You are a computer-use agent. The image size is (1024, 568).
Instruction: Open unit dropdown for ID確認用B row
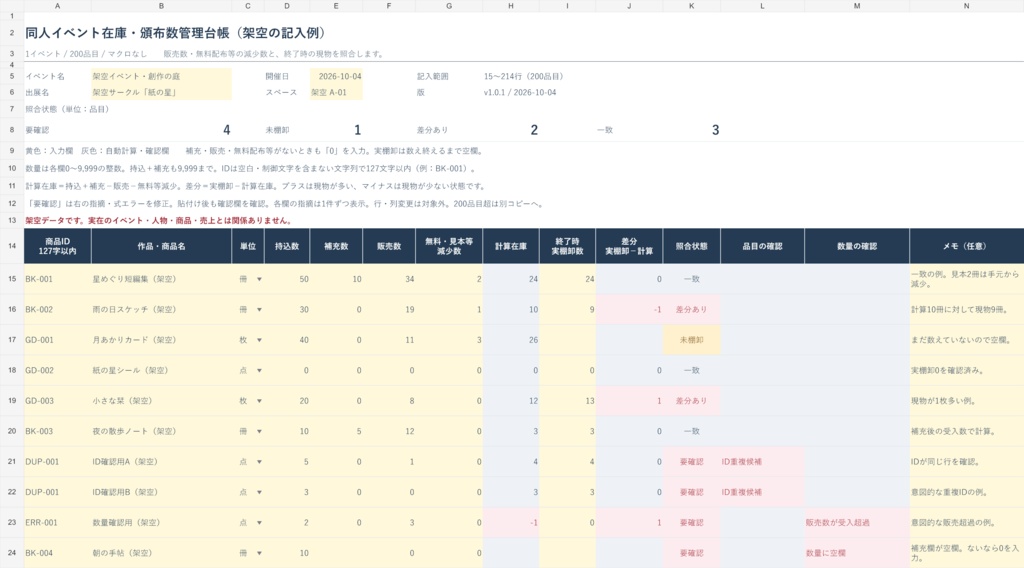(259, 492)
